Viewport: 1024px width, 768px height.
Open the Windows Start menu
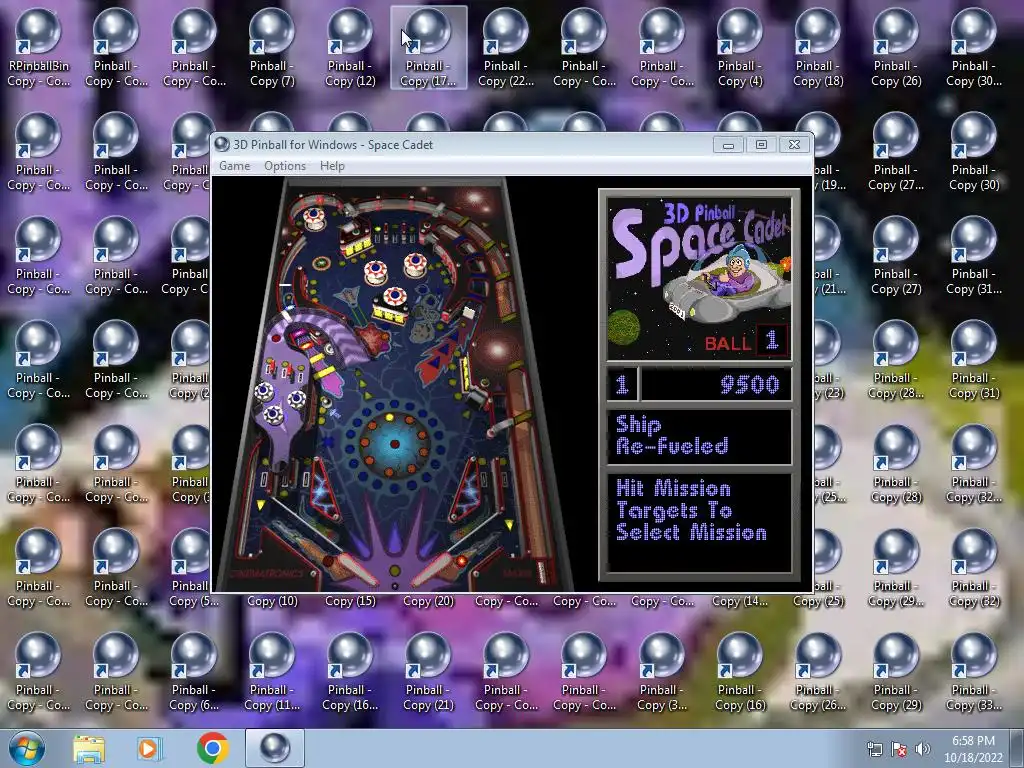pyautogui.click(x=27, y=748)
